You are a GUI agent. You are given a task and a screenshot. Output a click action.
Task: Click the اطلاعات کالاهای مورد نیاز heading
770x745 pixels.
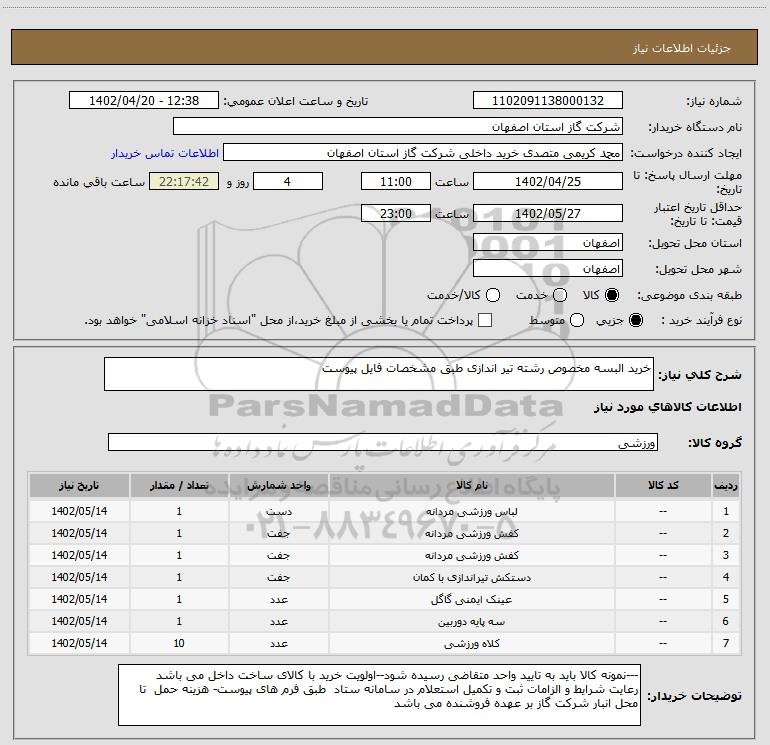[x=668, y=407]
